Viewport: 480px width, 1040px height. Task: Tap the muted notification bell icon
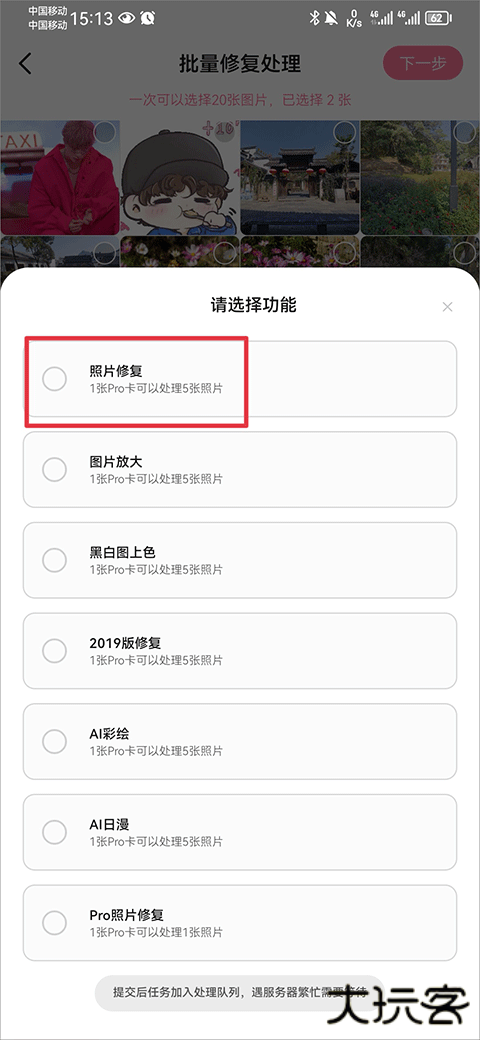(x=331, y=19)
